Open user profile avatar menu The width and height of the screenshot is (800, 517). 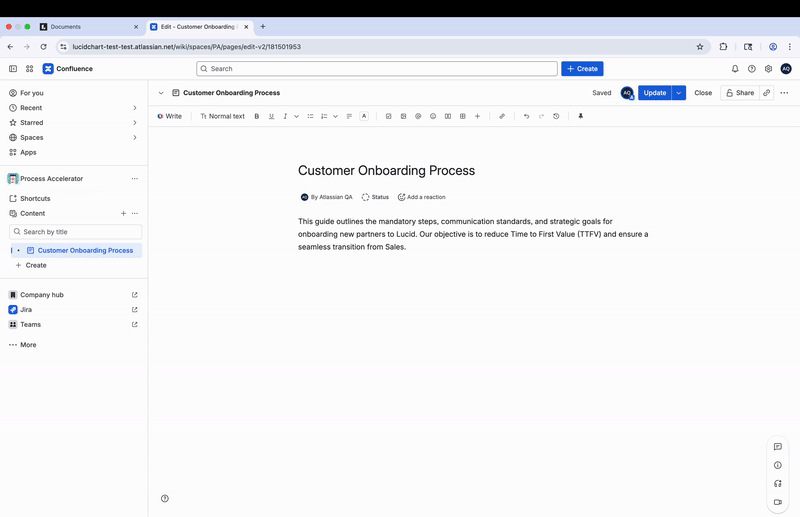pyautogui.click(x=786, y=69)
